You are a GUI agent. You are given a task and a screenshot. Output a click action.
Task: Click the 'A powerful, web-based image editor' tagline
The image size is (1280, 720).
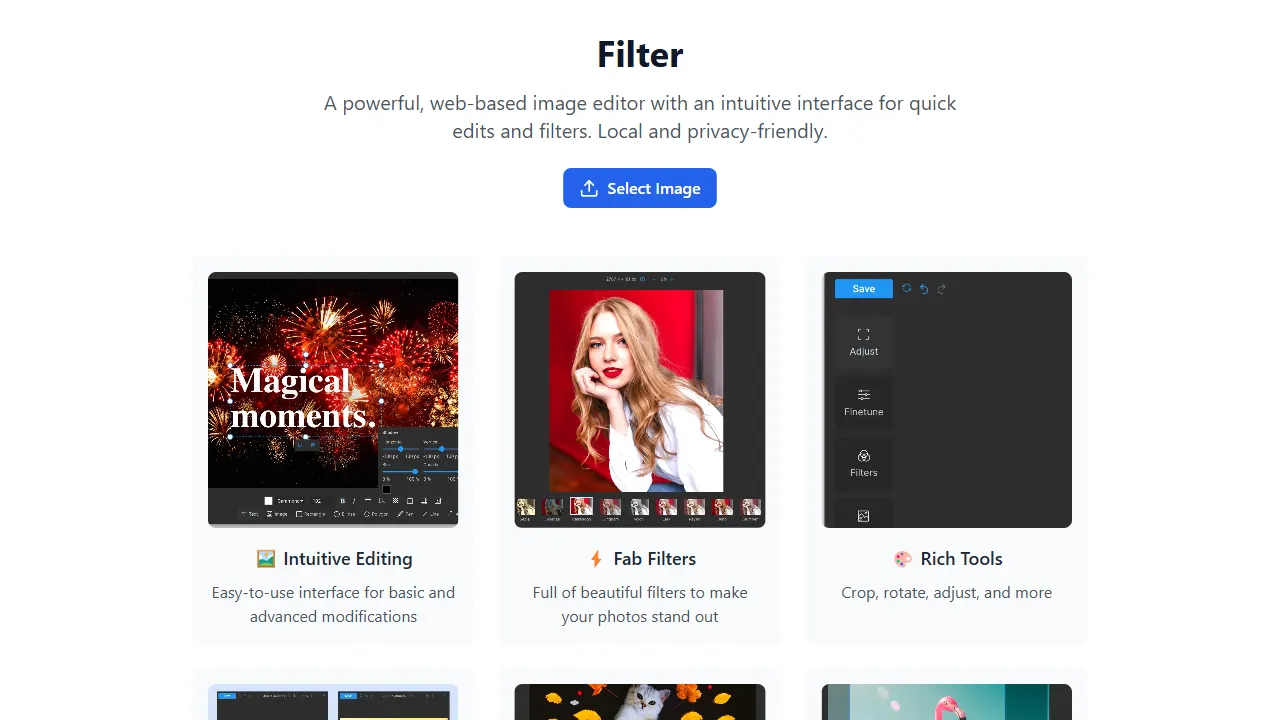[x=640, y=117]
